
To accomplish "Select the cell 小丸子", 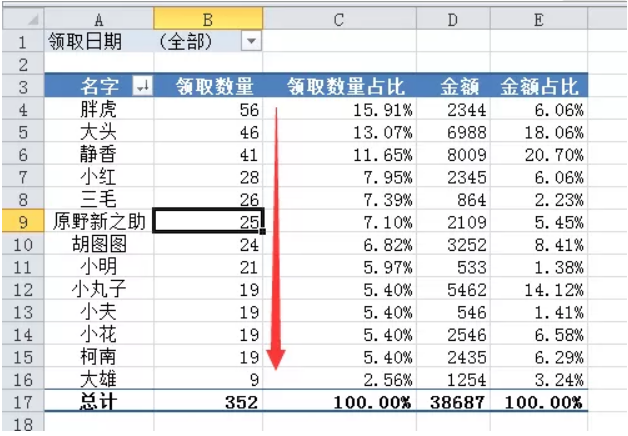I will click(x=99, y=289).
